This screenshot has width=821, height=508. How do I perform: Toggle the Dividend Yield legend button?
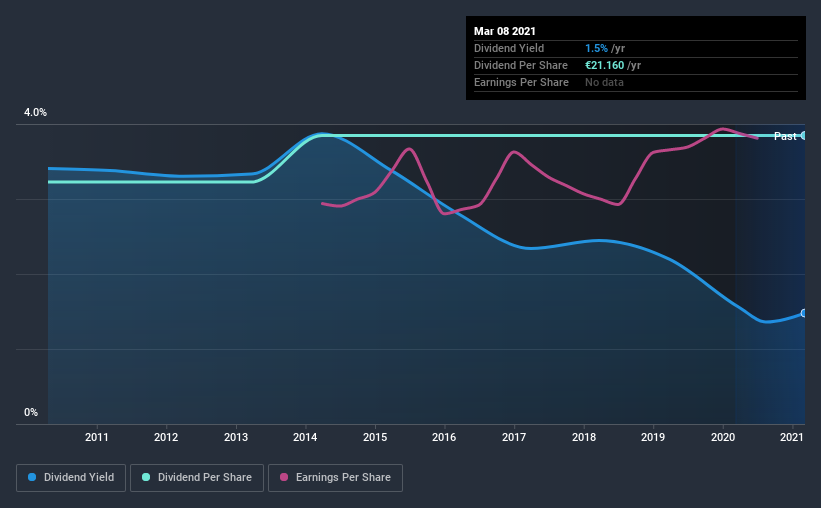[x=71, y=478]
